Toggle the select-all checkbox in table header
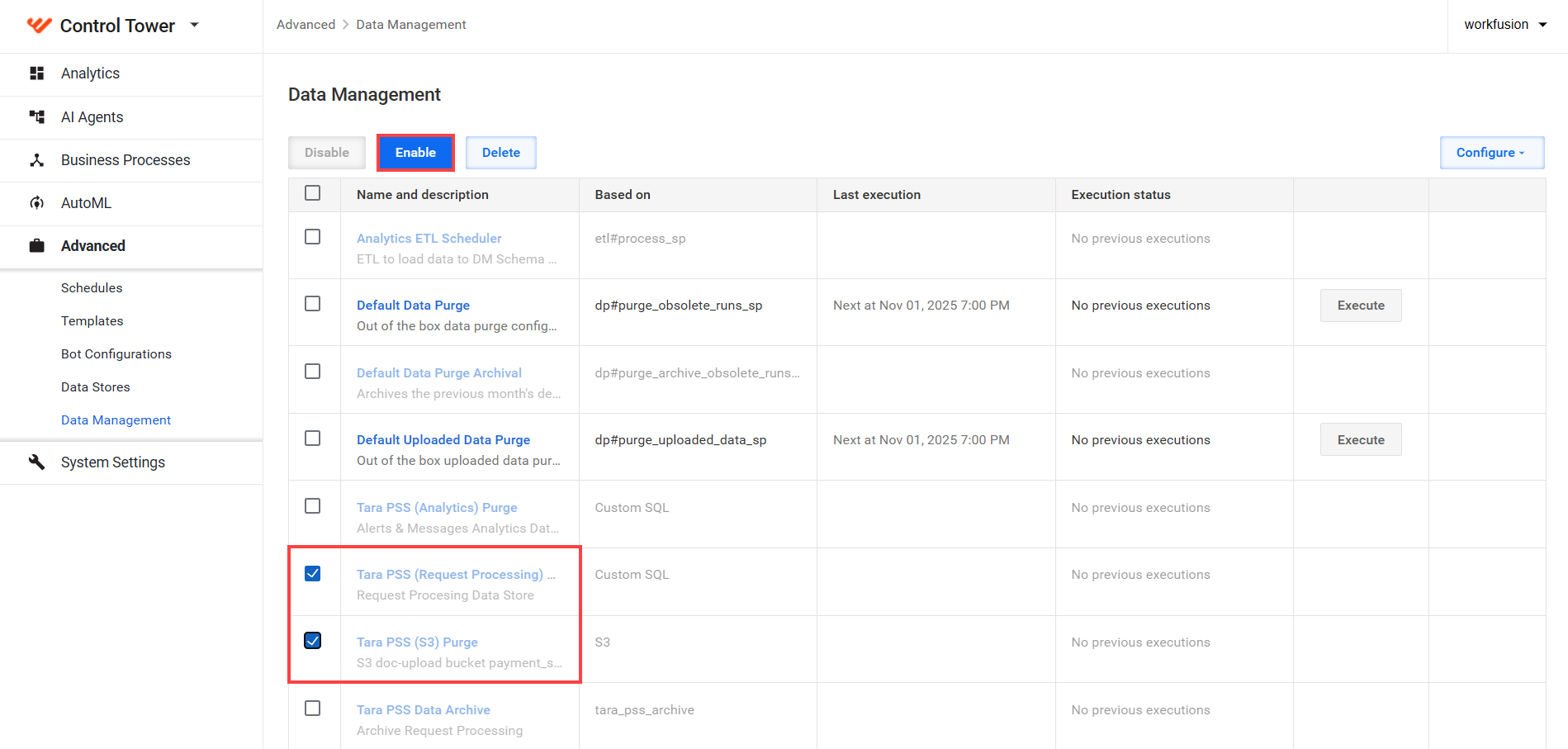1568x749 pixels. 313,193
